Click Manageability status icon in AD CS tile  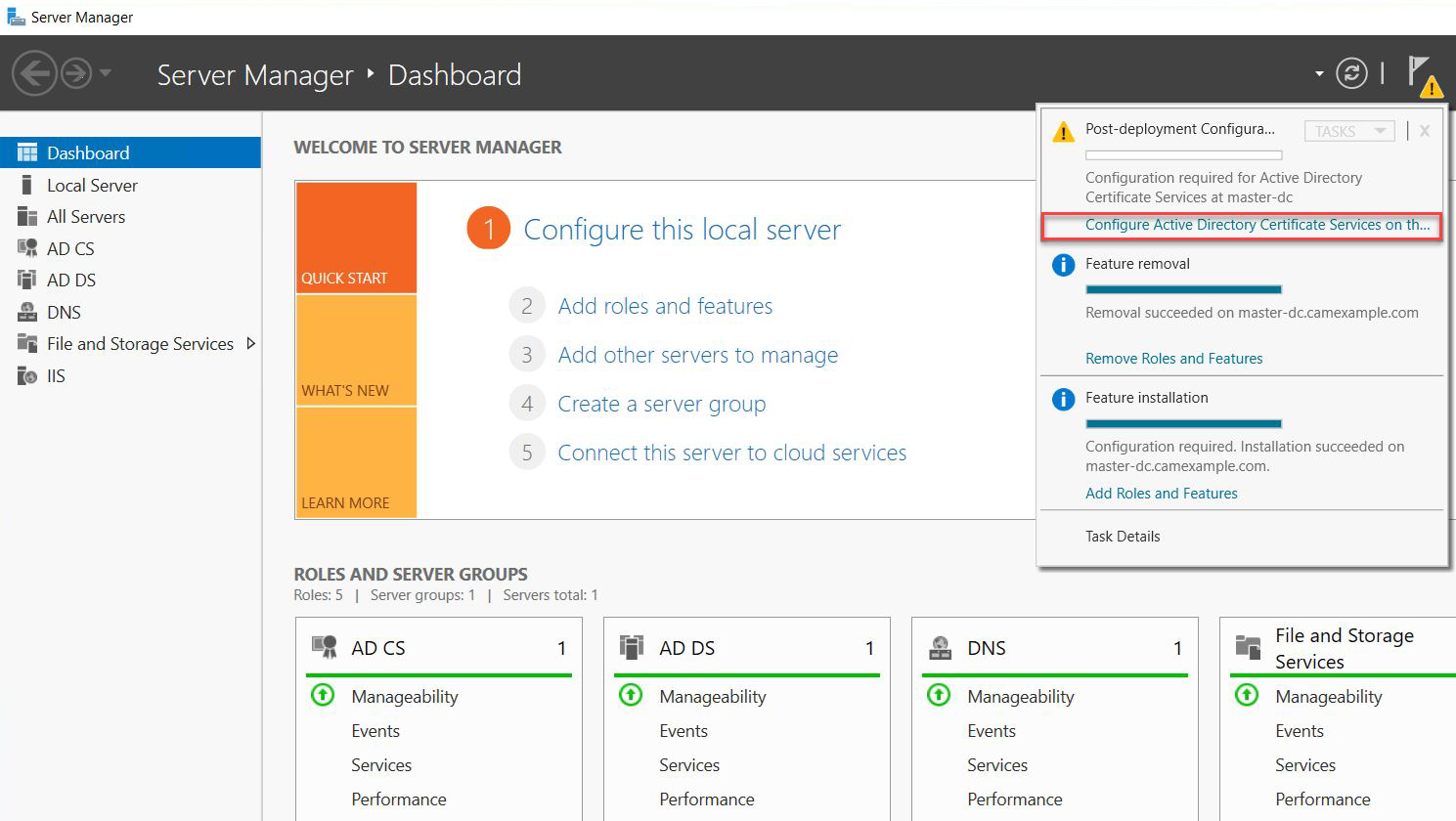(x=323, y=695)
